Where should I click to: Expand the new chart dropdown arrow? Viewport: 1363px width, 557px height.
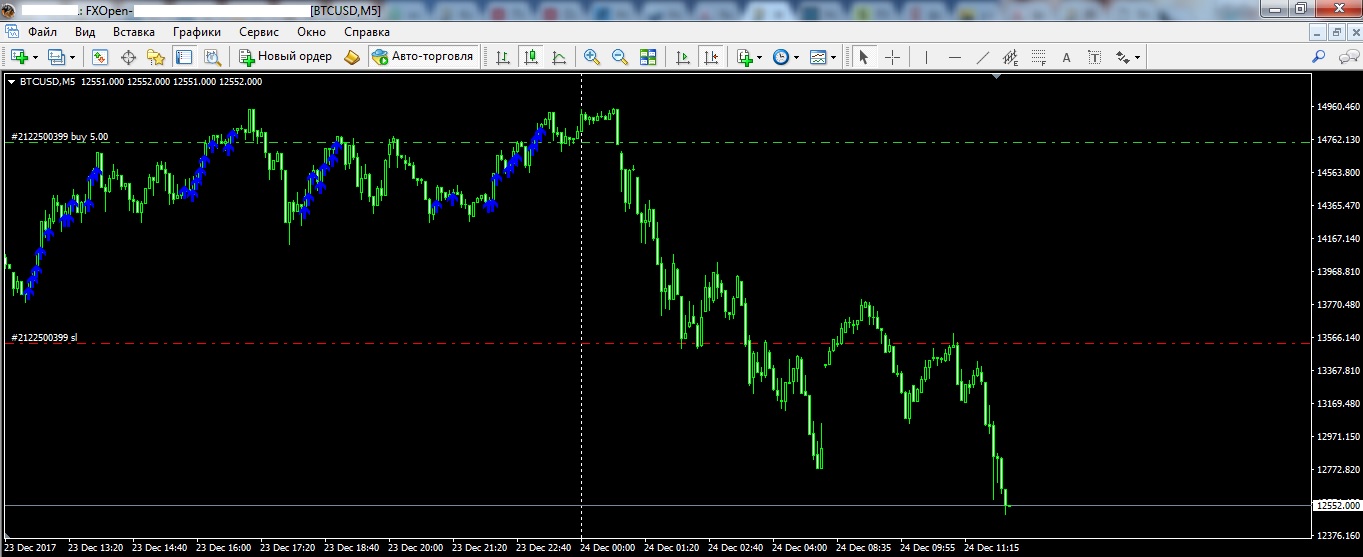[36, 57]
